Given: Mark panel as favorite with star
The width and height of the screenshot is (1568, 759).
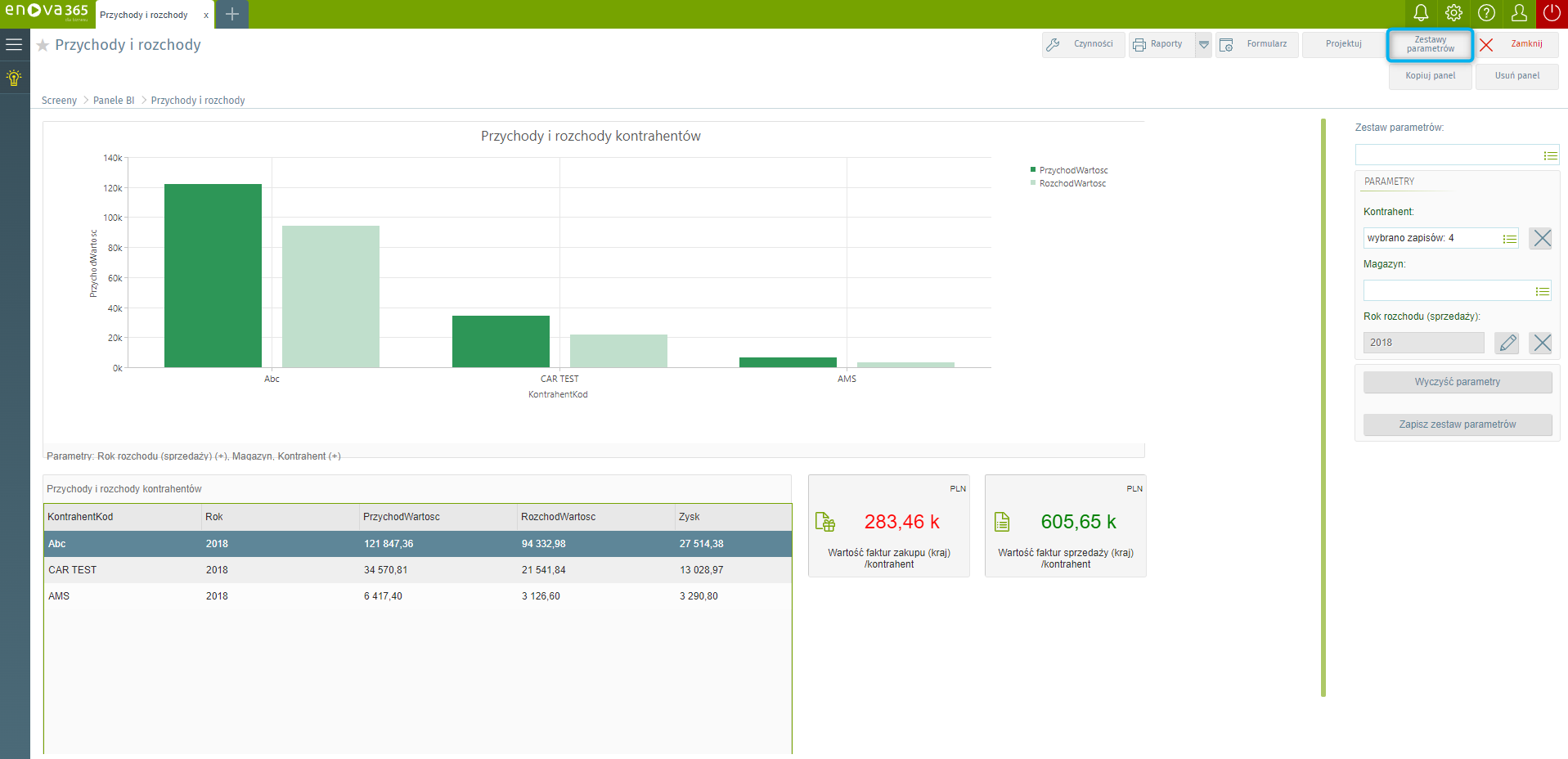Looking at the screenshot, I should pyautogui.click(x=43, y=46).
